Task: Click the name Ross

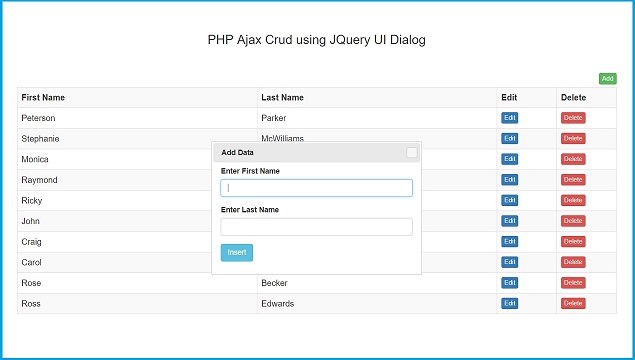Action: pos(31,304)
